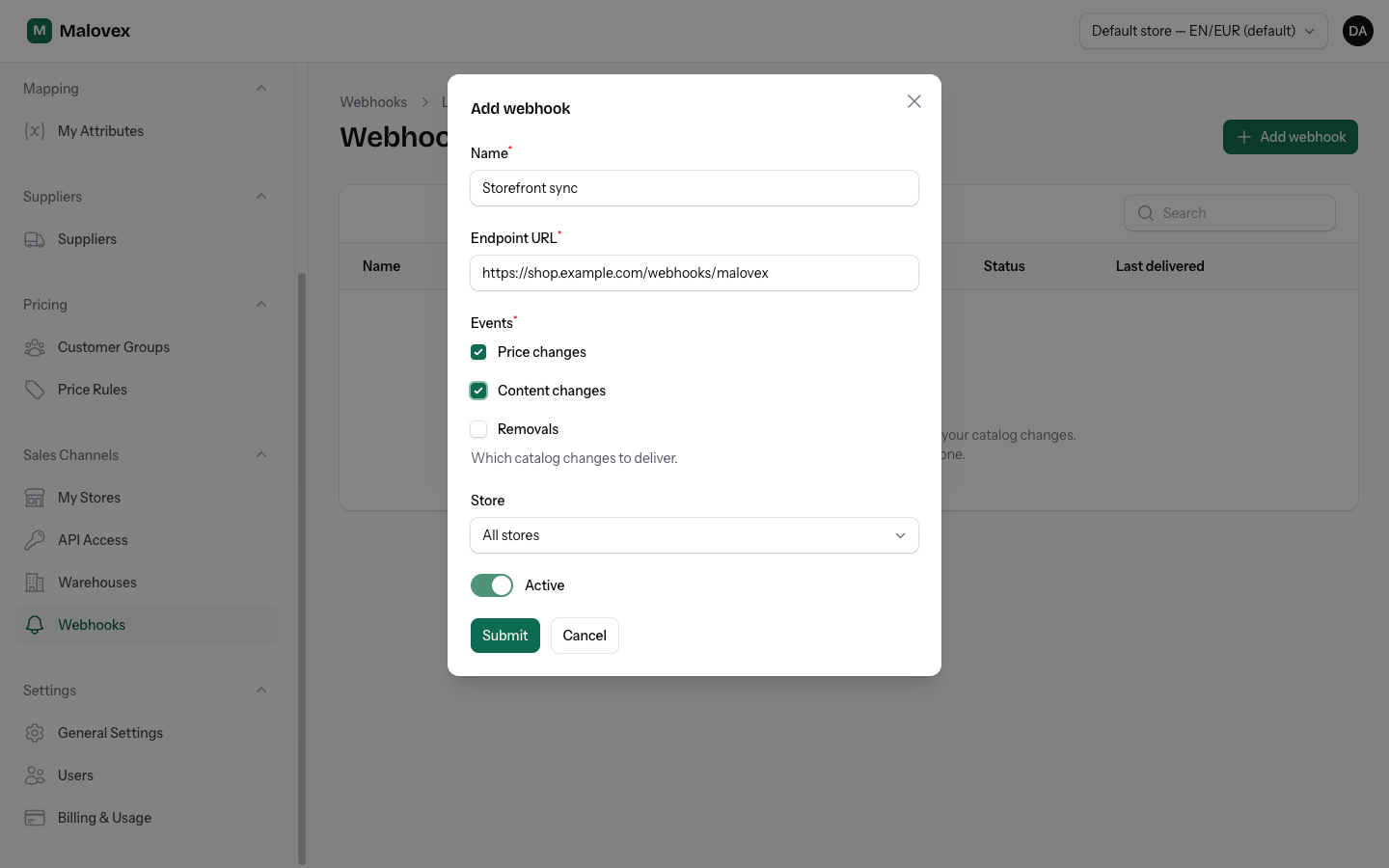The image size is (1389, 868).
Task: Click the Suppliers truck icon
Action: (x=35, y=239)
